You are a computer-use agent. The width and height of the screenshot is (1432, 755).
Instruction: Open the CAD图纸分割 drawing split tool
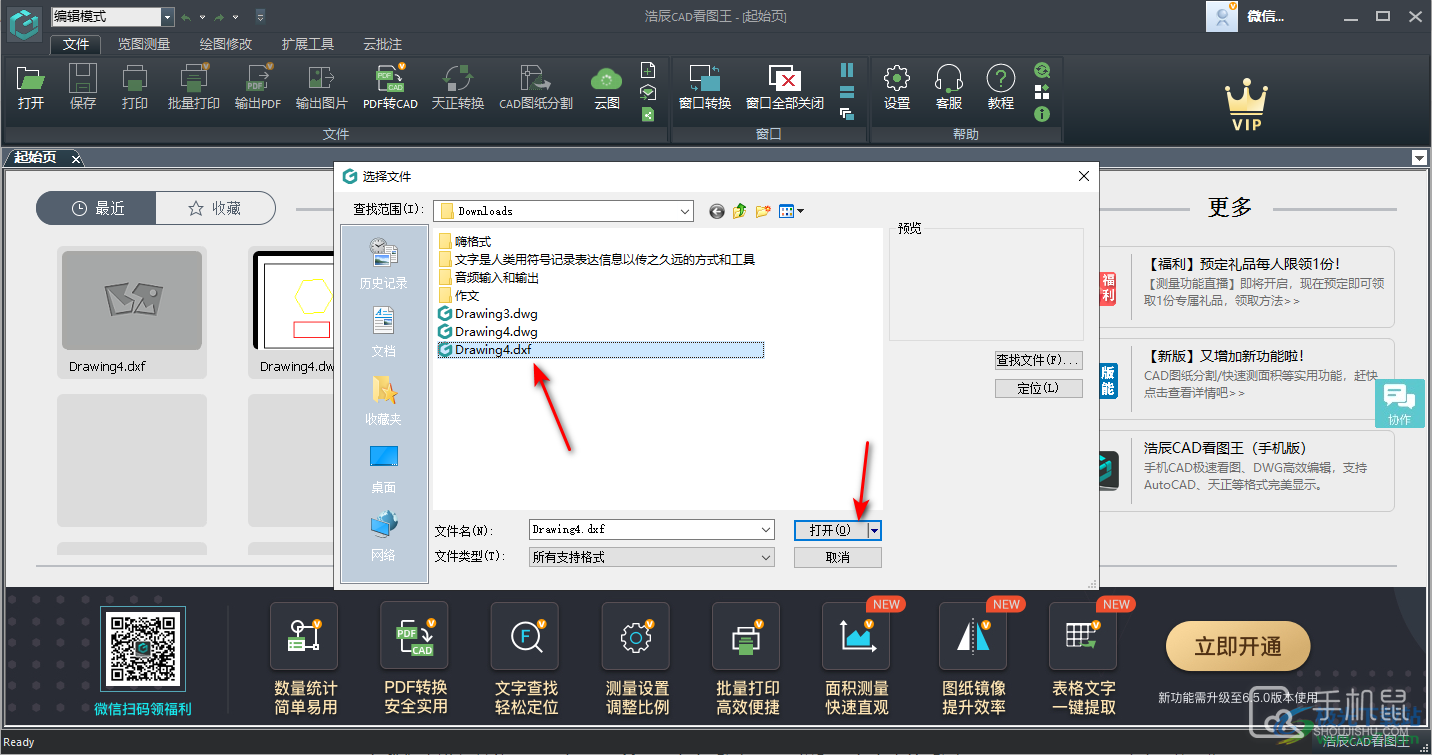tap(534, 88)
